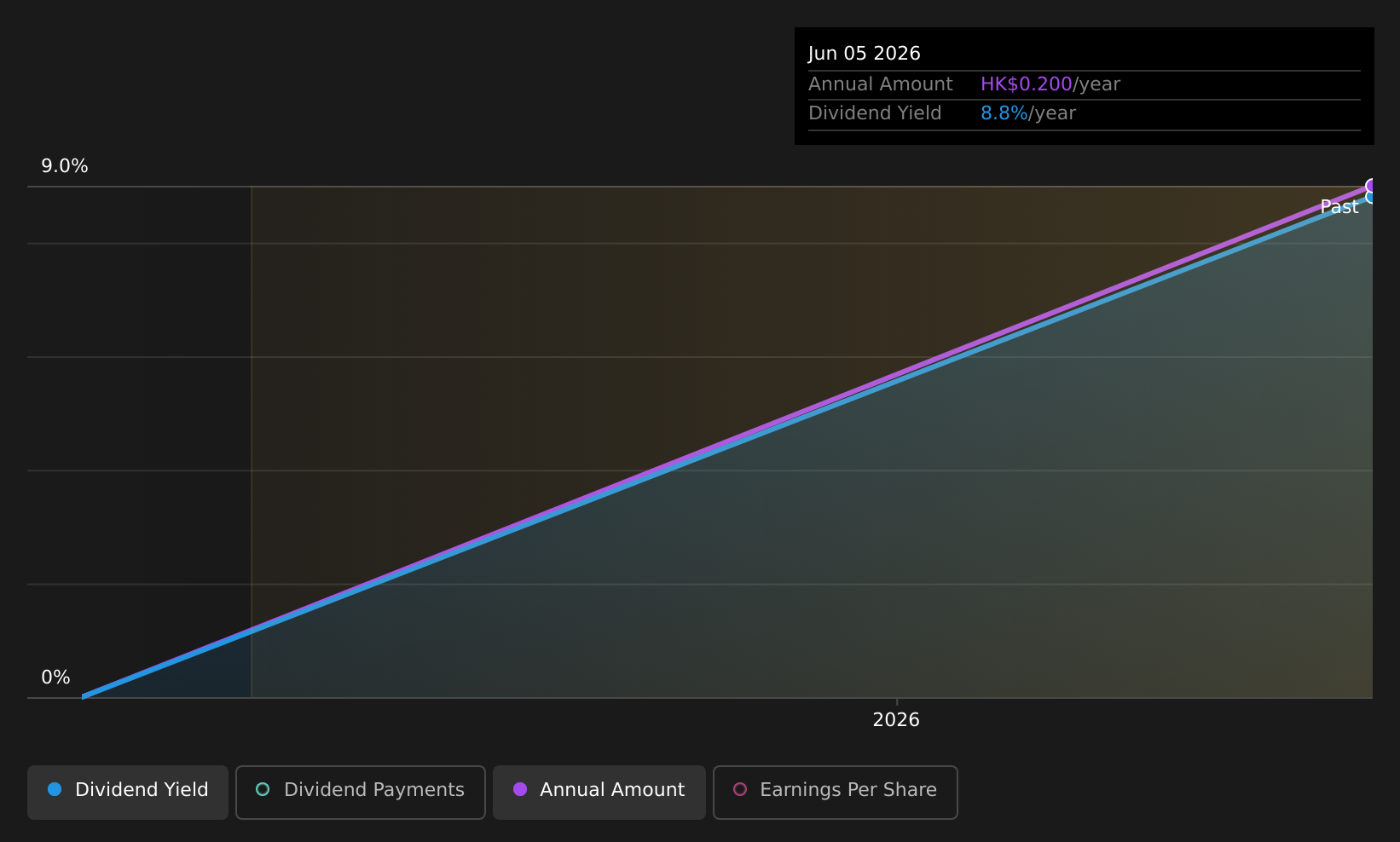This screenshot has width=1400, height=842.
Task: Click the start point of the blue line
Action: coord(84,696)
